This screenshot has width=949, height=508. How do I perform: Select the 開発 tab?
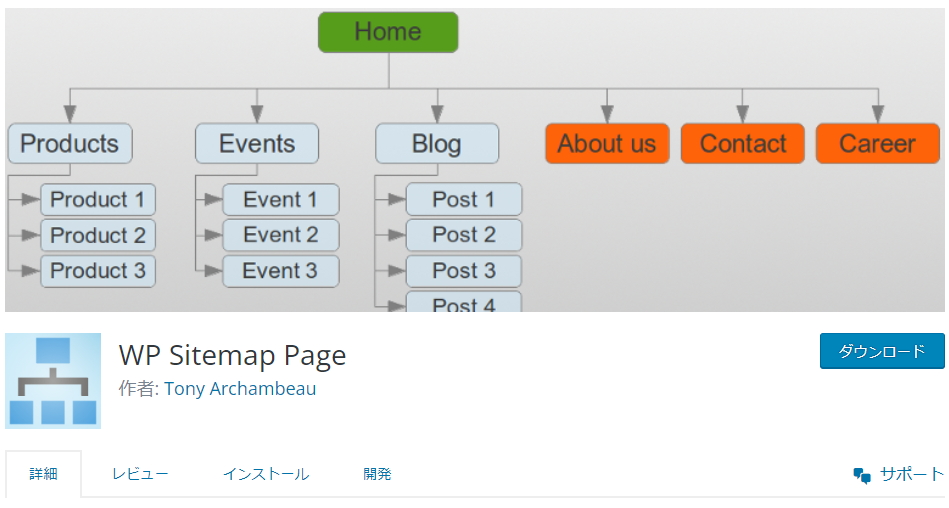point(377,474)
